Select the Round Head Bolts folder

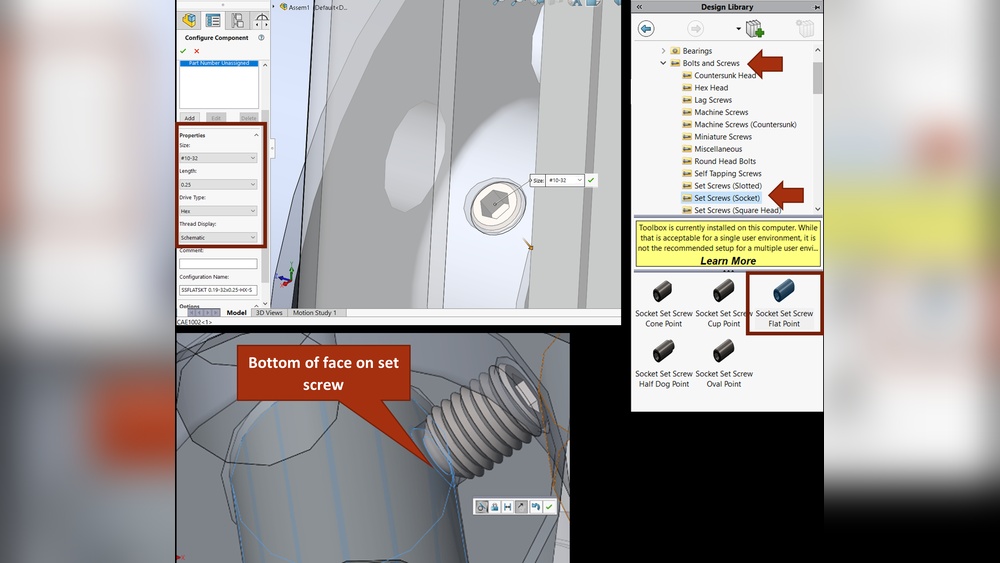[719, 161]
